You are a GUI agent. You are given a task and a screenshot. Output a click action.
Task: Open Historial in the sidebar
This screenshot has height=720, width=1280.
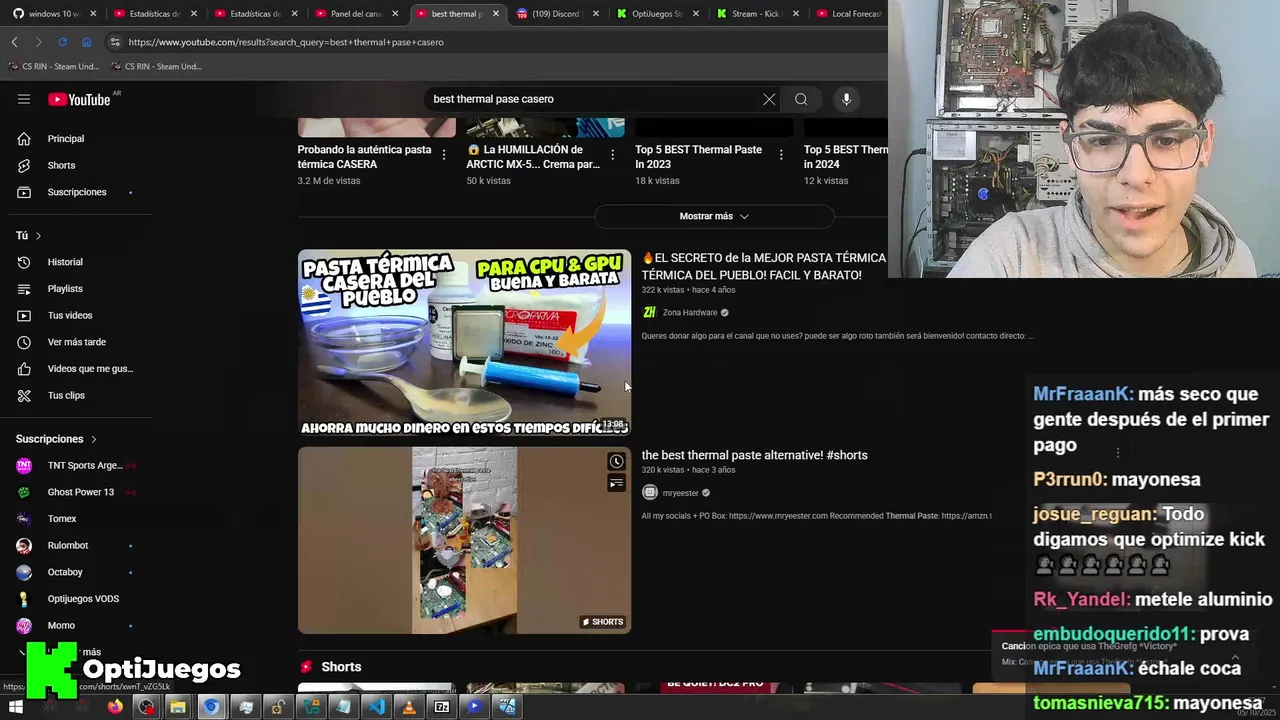[x=65, y=262]
